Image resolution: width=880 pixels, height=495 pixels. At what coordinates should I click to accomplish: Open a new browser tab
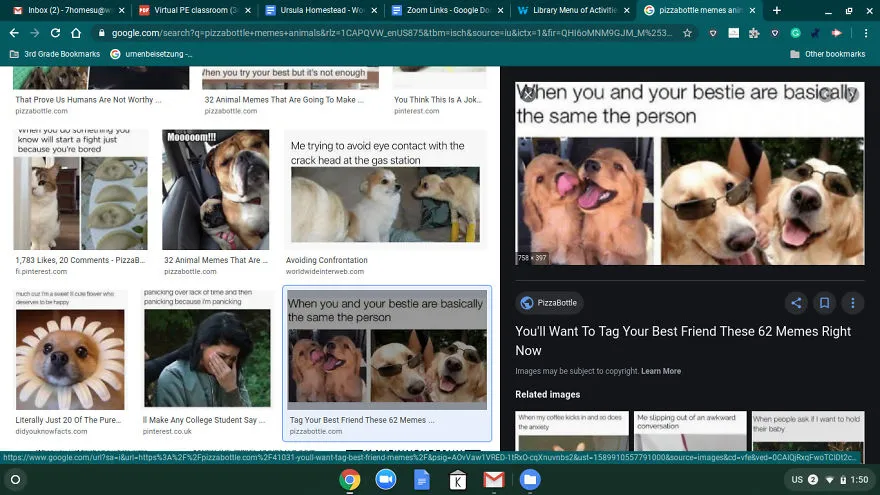click(777, 10)
